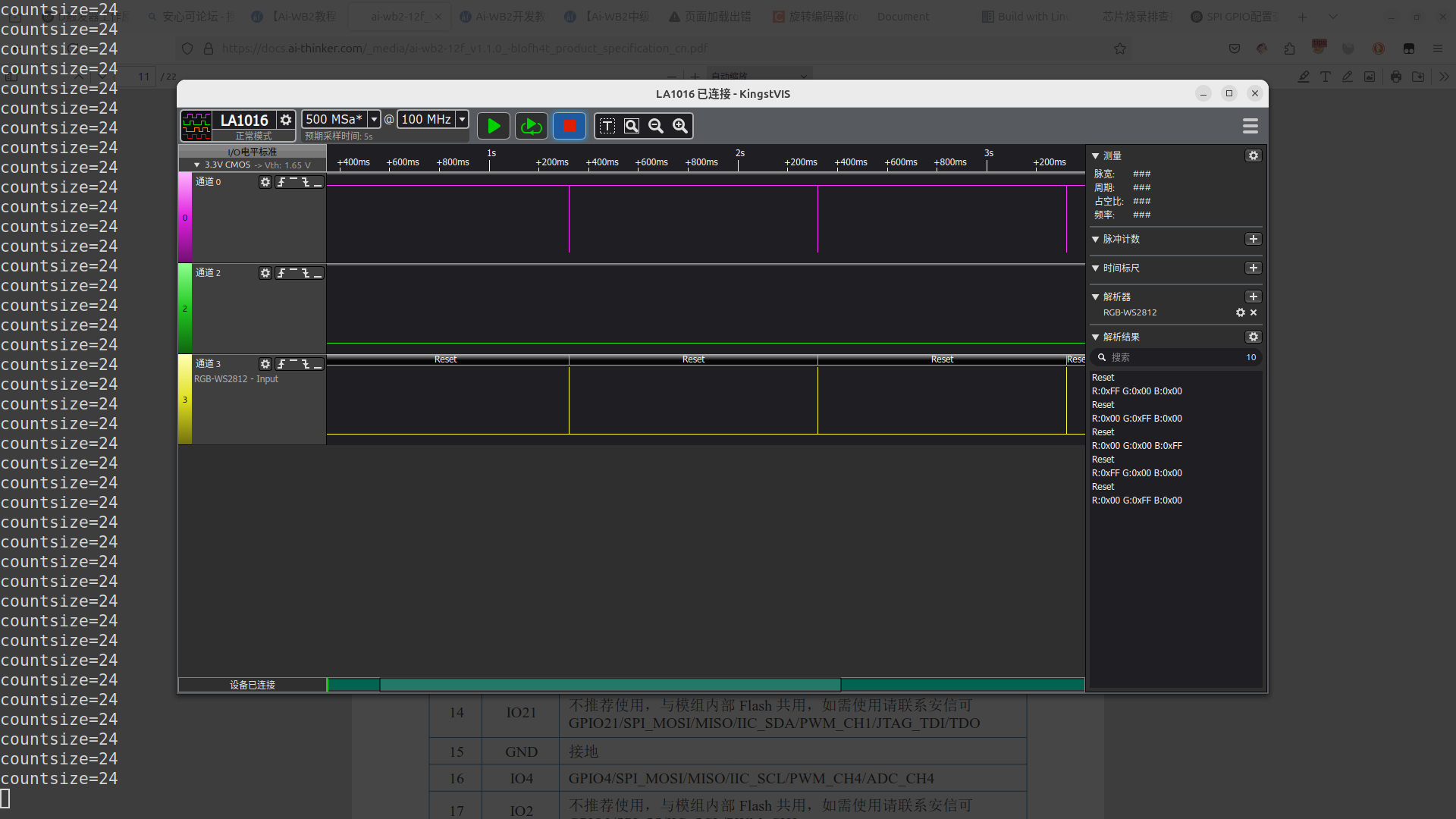Click the RGB-WS2812 analyzer name
Viewport: 1456px width, 819px height.
[x=1130, y=312]
